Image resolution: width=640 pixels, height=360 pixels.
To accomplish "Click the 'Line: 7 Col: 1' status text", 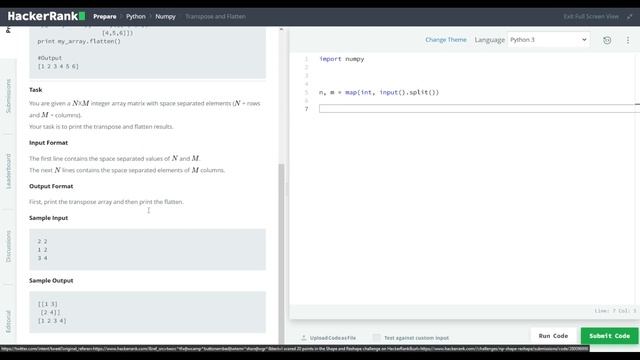I will 615,311.
